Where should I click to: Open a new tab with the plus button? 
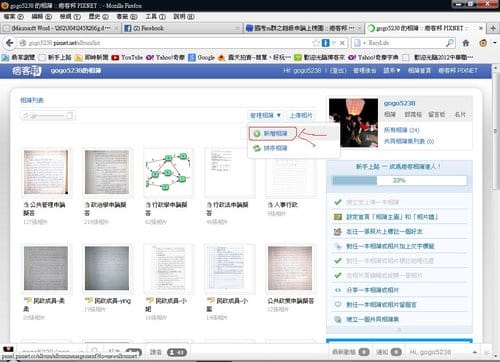coord(493,28)
